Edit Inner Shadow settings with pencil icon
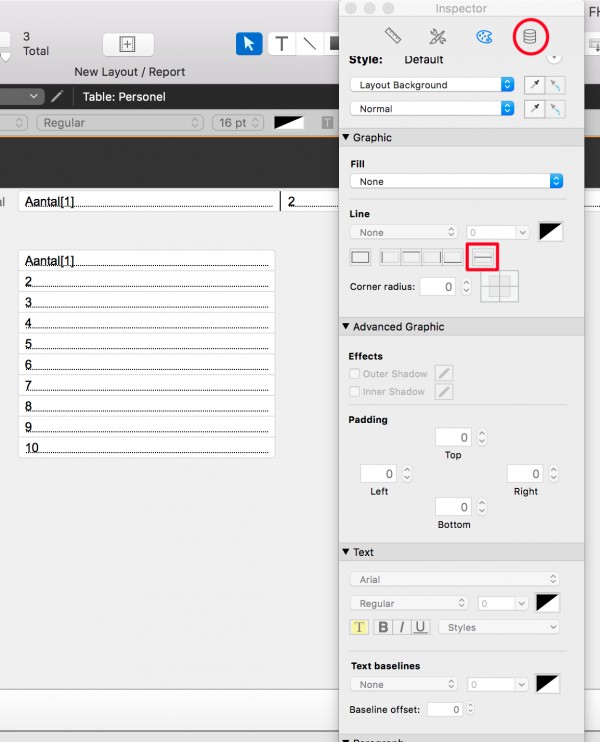This screenshot has width=600, height=742. (444, 391)
